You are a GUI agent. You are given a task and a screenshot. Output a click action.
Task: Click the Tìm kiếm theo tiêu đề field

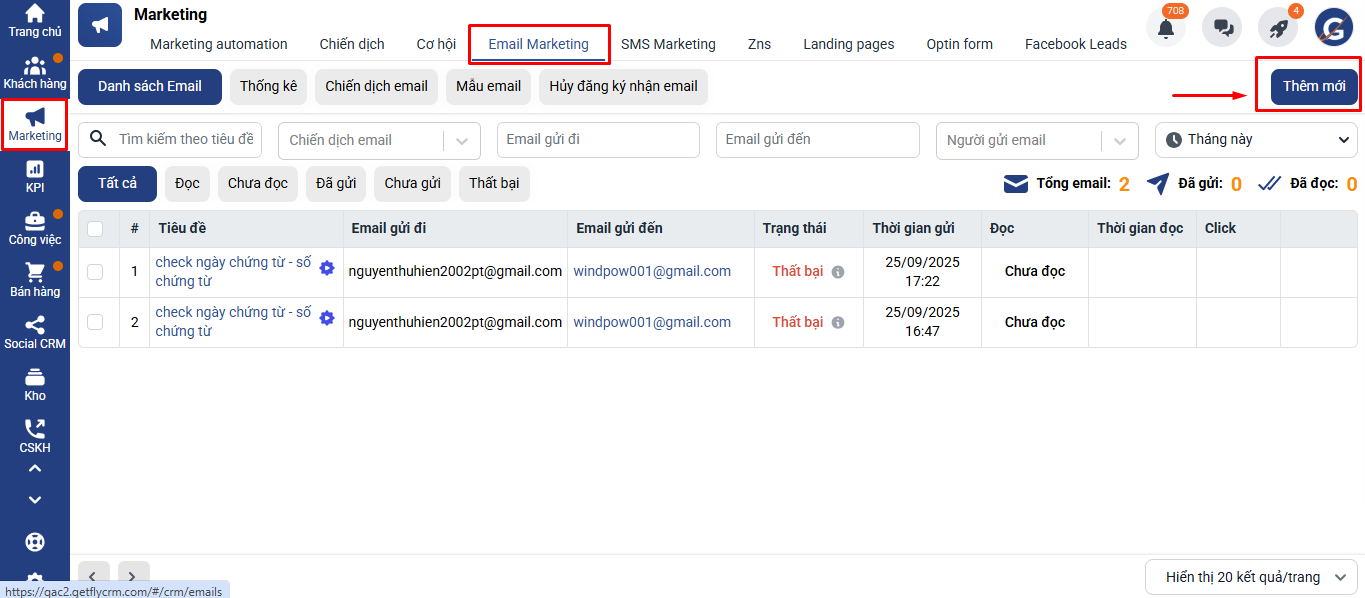pos(185,140)
